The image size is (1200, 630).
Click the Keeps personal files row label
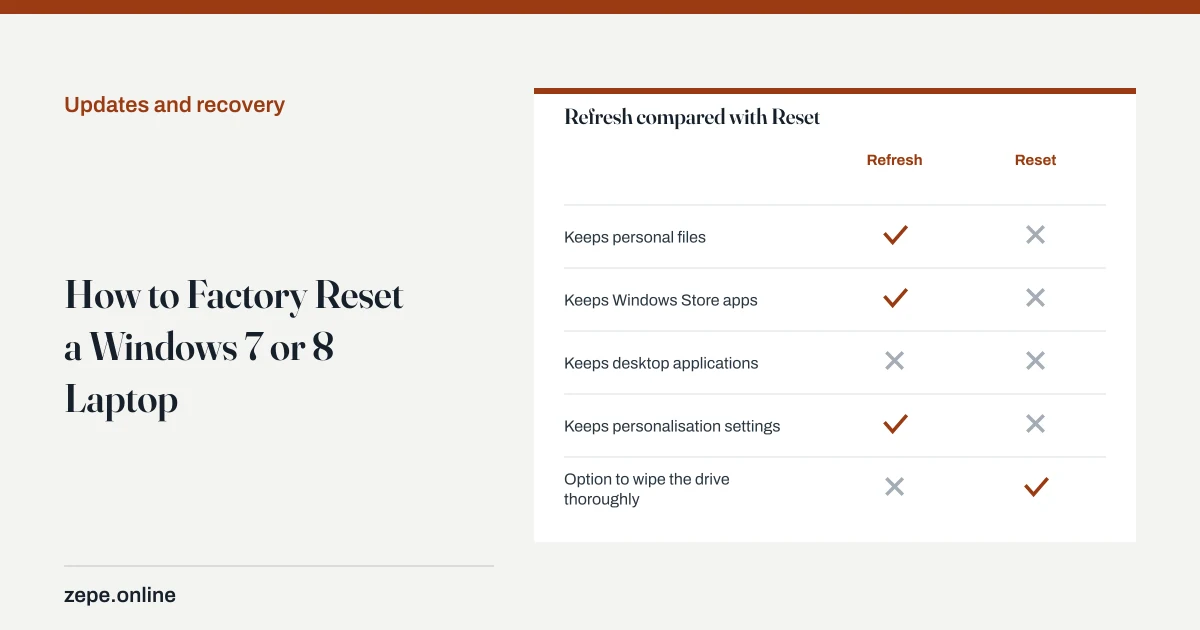point(635,237)
